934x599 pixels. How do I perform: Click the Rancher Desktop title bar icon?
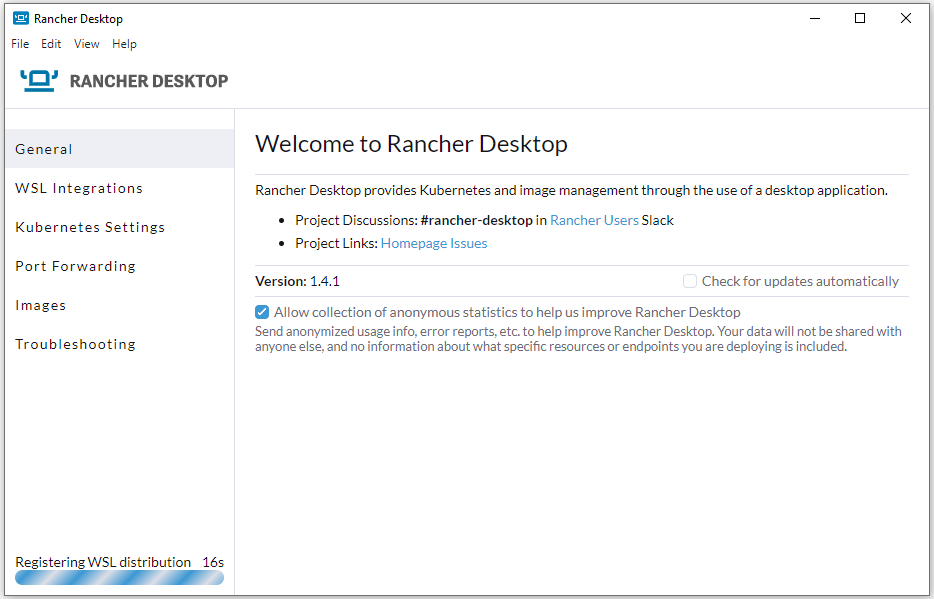21,18
